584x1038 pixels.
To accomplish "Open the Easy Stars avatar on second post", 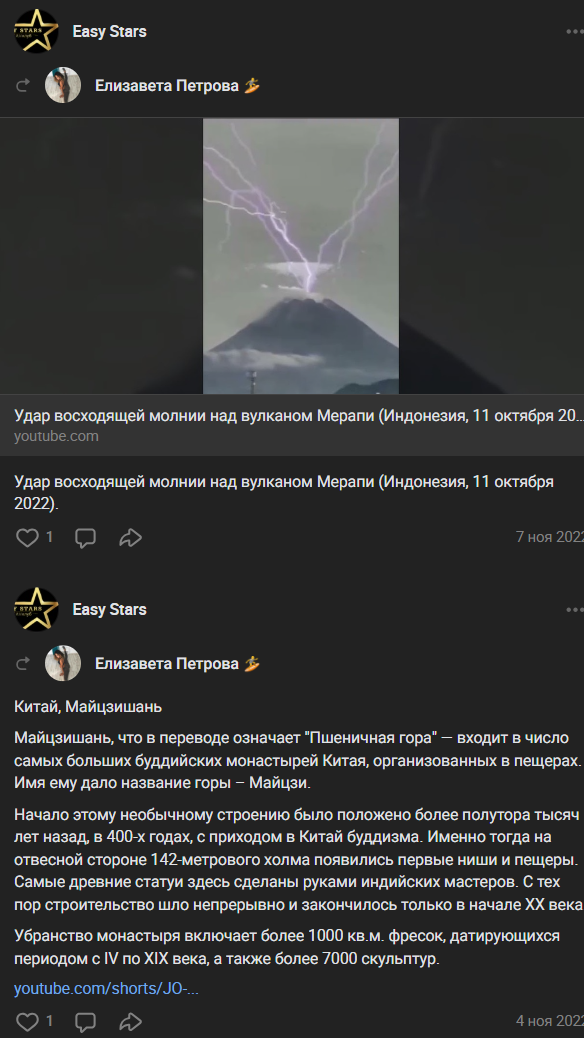I will tap(36, 609).
